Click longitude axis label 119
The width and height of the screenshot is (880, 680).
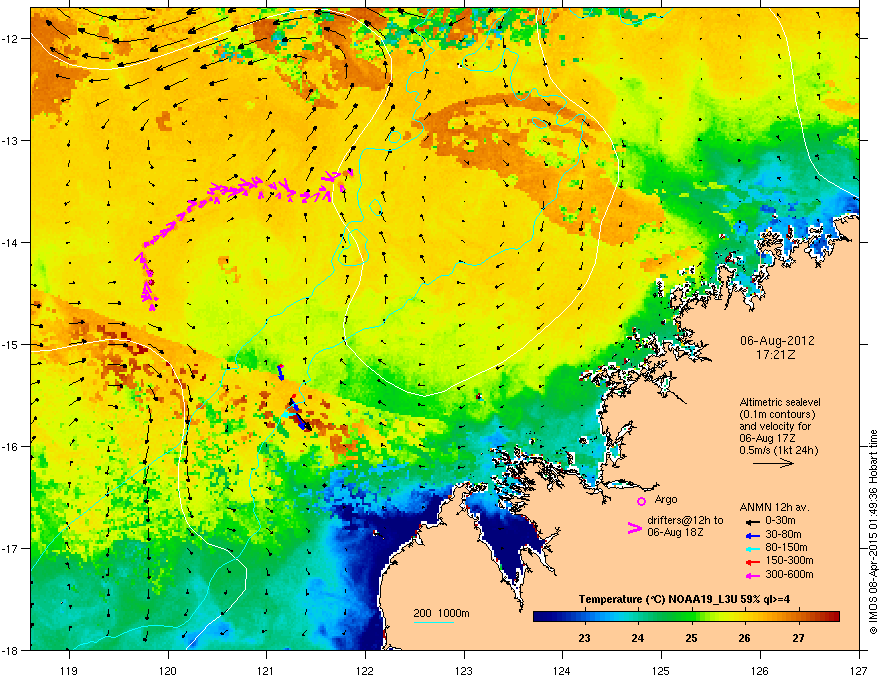[x=69, y=670]
